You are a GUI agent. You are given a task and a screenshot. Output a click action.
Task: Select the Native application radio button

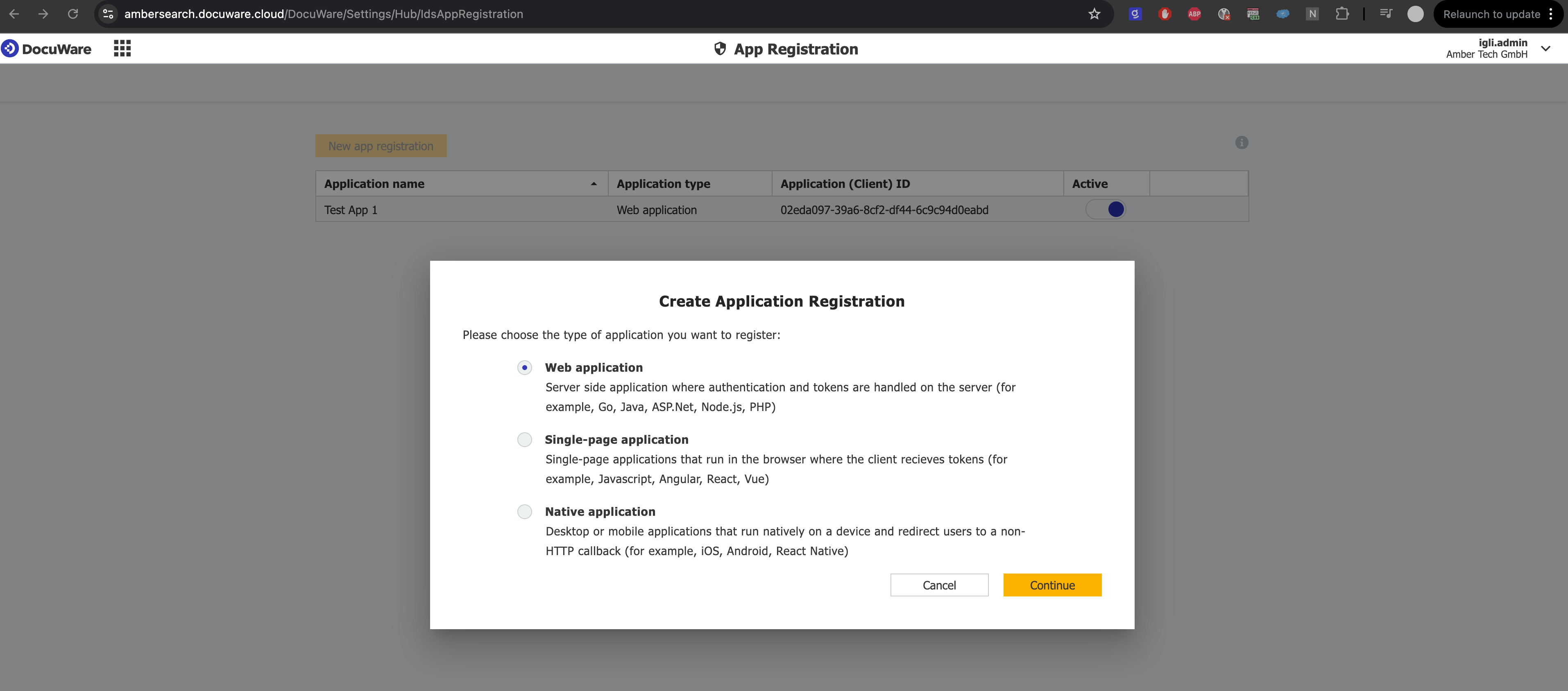tap(525, 512)
